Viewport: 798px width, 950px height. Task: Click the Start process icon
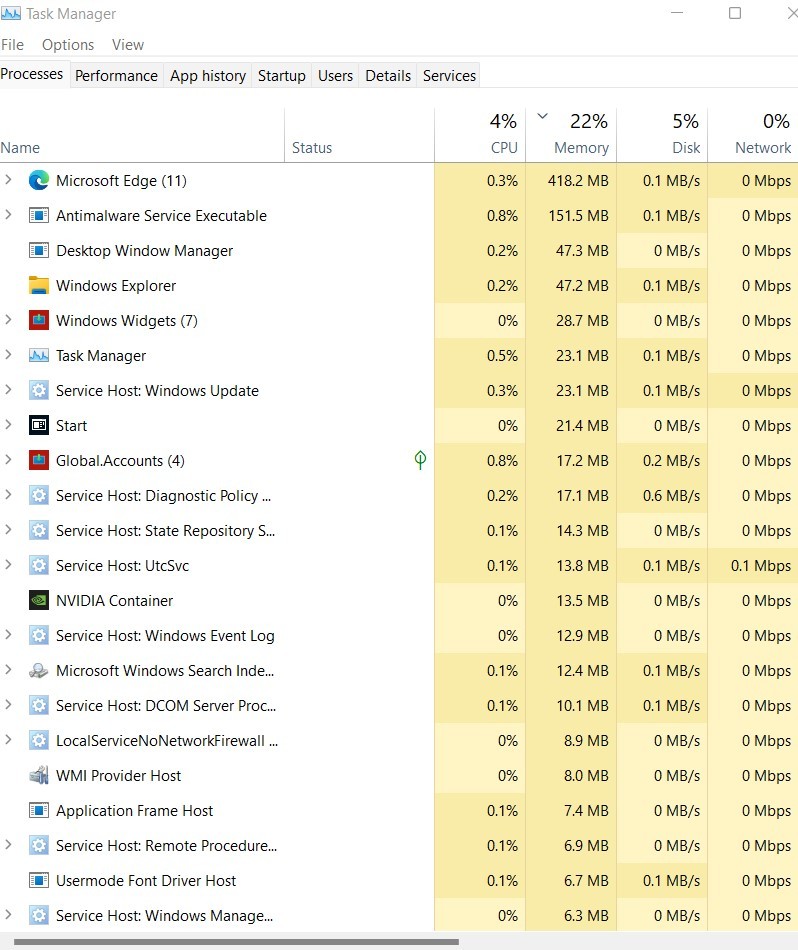pyautogui.click(x=39, y=425)
